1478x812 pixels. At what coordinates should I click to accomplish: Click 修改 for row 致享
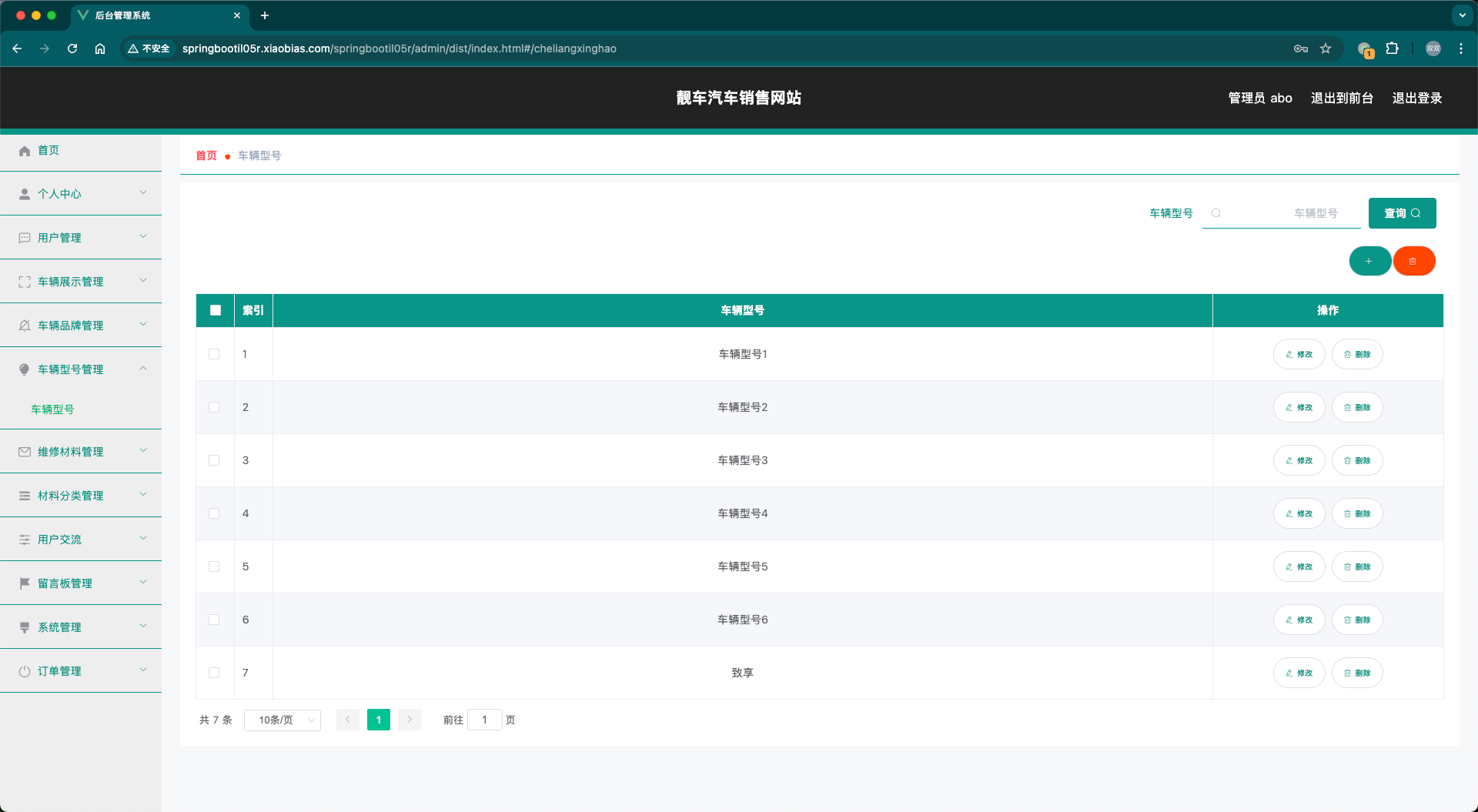click(x=1299, y=673)
